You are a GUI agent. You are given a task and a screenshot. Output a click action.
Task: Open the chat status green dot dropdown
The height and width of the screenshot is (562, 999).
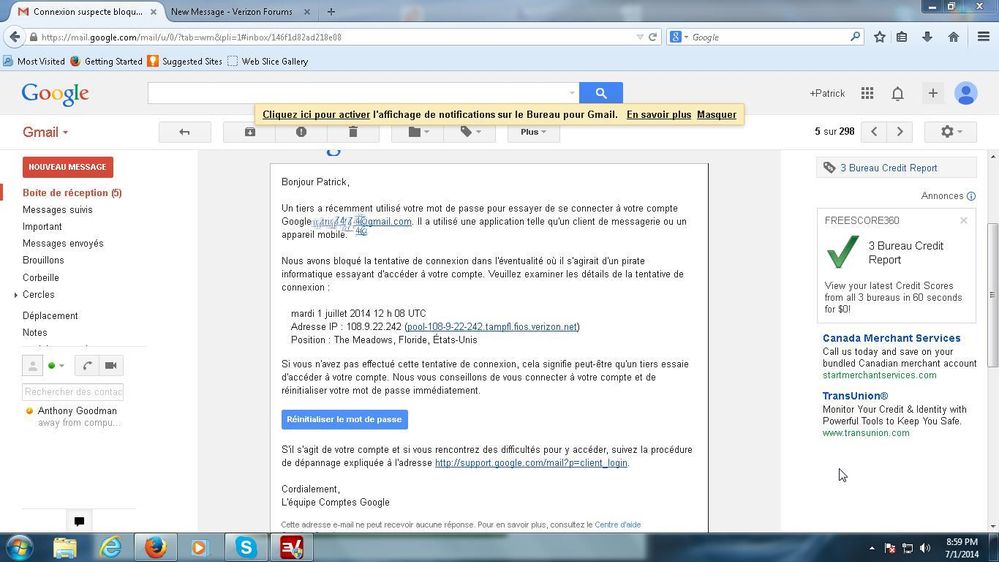pyautogui.click(x=56, y=365)
